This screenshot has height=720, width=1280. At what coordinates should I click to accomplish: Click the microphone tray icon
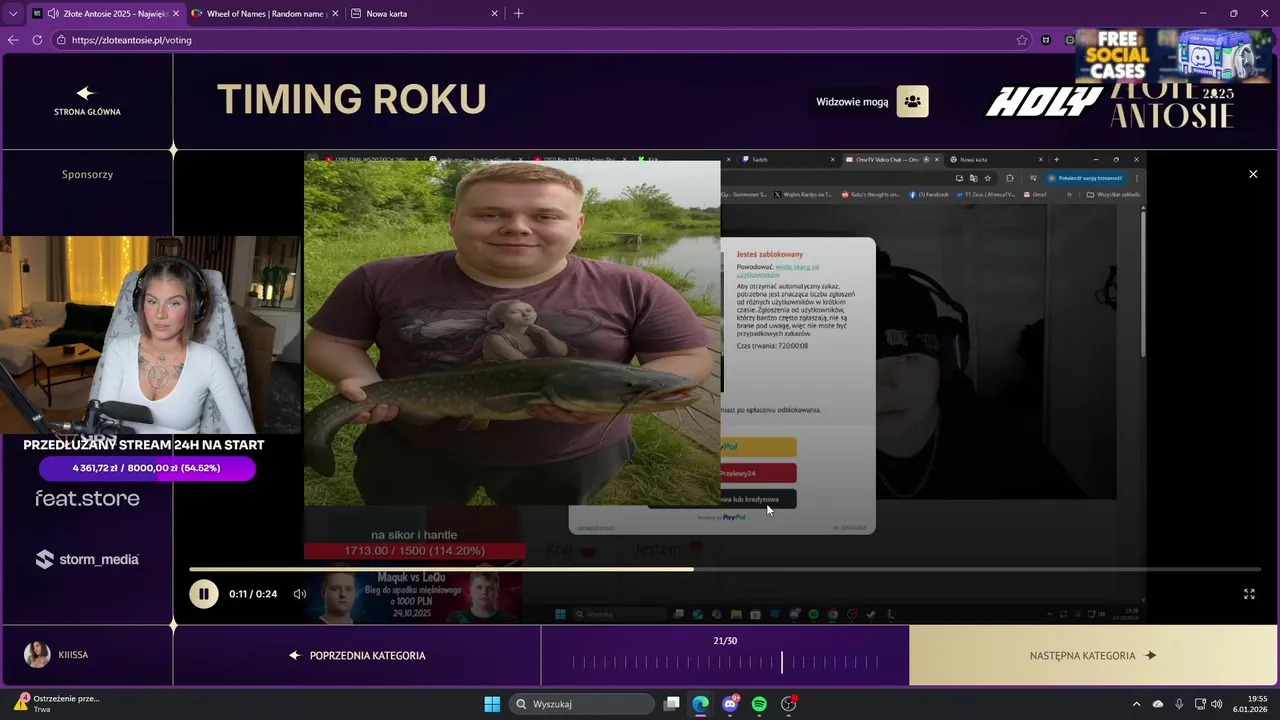(x=1179, y=704)
